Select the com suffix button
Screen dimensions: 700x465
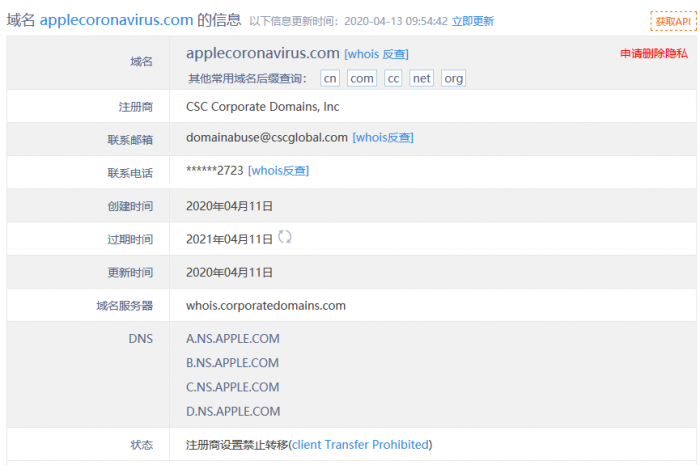tap(362, 79)
